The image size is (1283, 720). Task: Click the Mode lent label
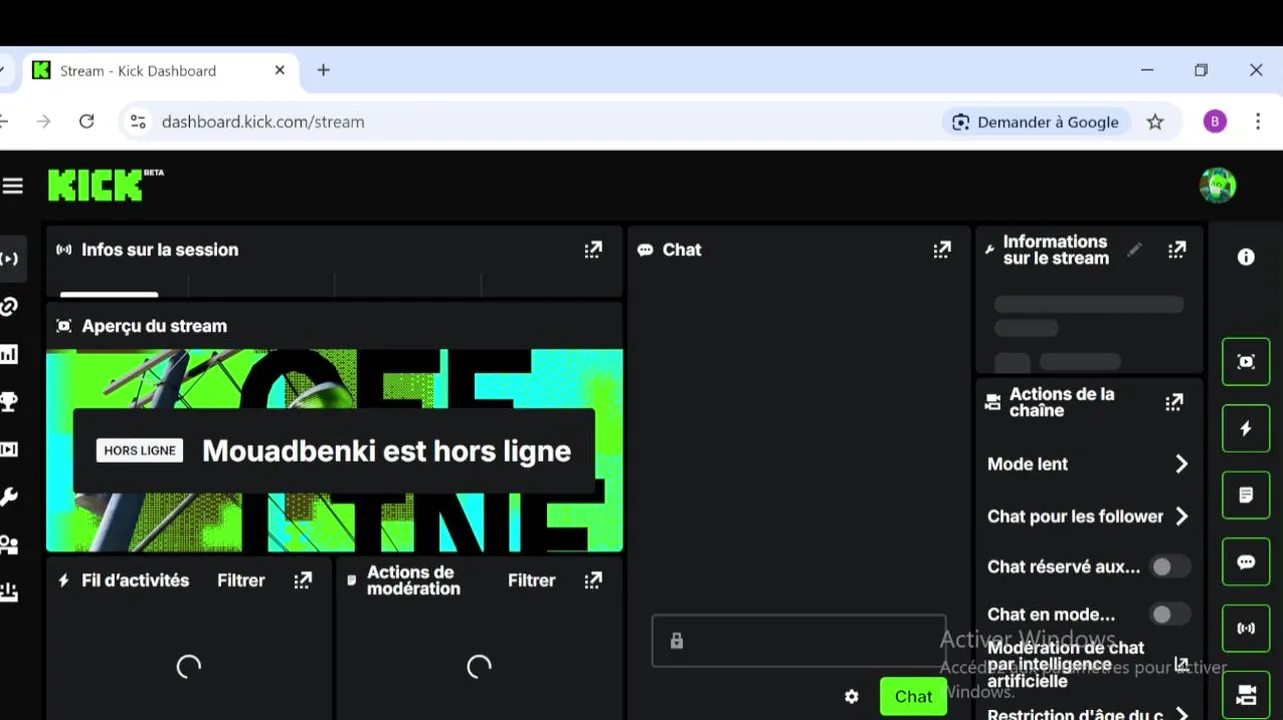[x=1028, y=464]
